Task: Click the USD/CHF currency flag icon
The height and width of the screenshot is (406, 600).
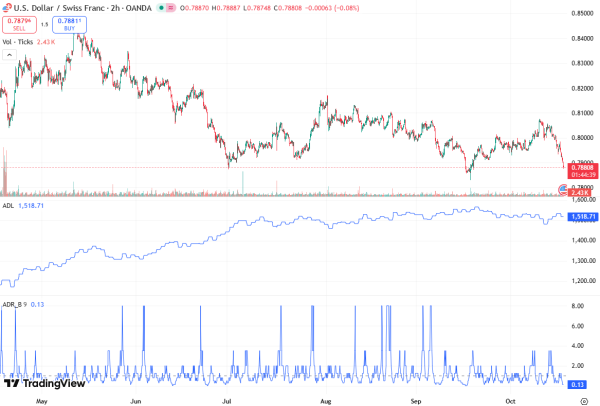Action: [x=7, y=7]
